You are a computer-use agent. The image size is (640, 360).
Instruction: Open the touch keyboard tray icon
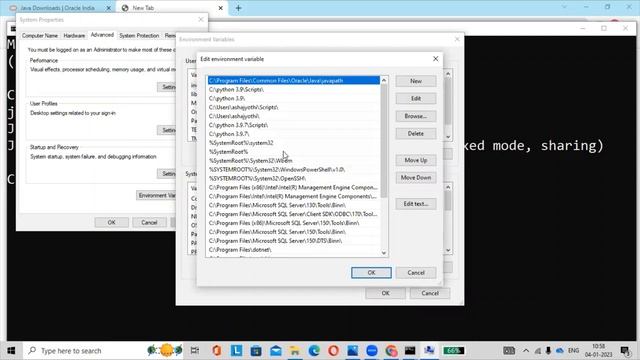click(509, 351)
